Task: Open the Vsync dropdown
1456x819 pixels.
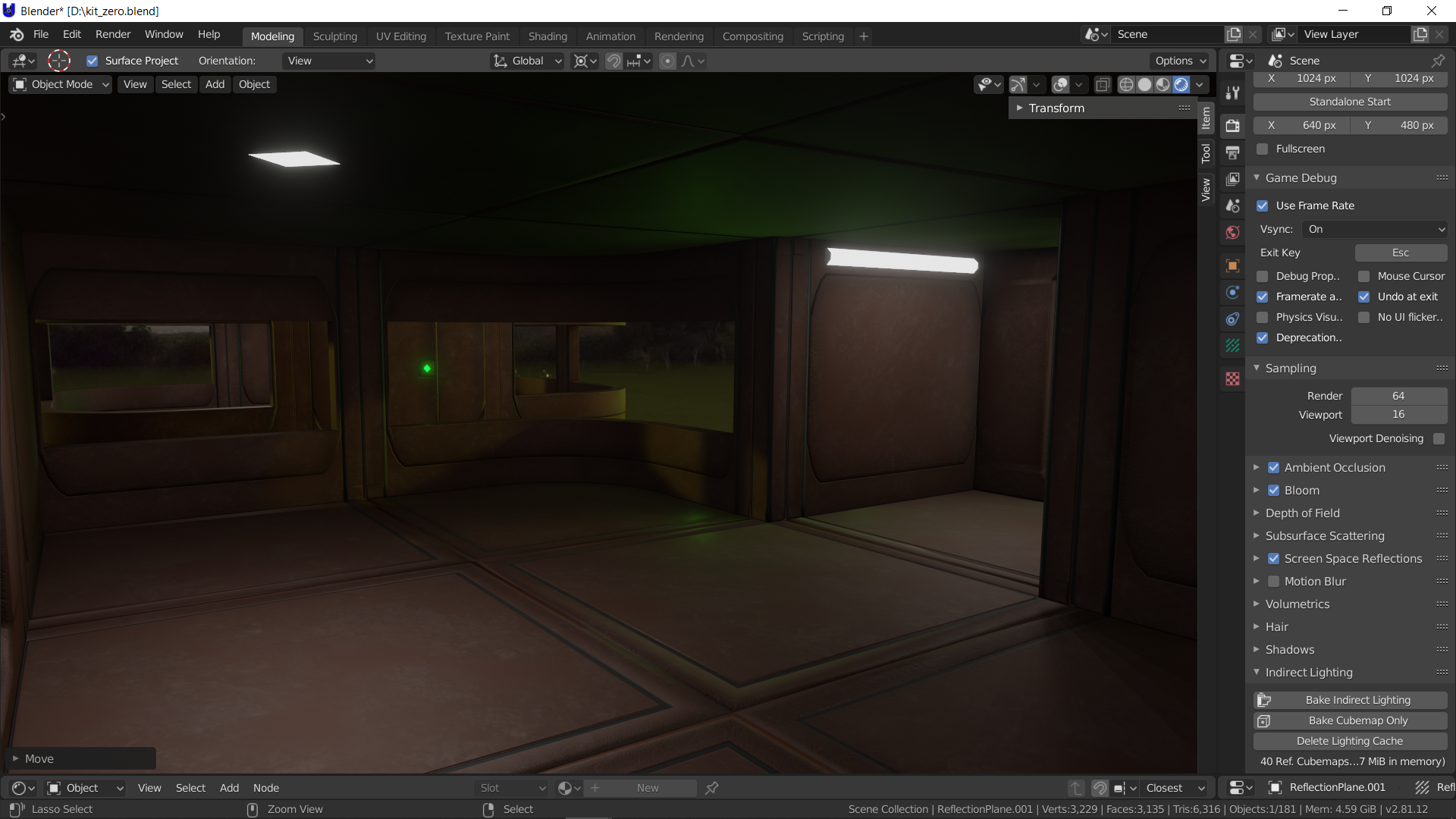Action: (1375, 229)
